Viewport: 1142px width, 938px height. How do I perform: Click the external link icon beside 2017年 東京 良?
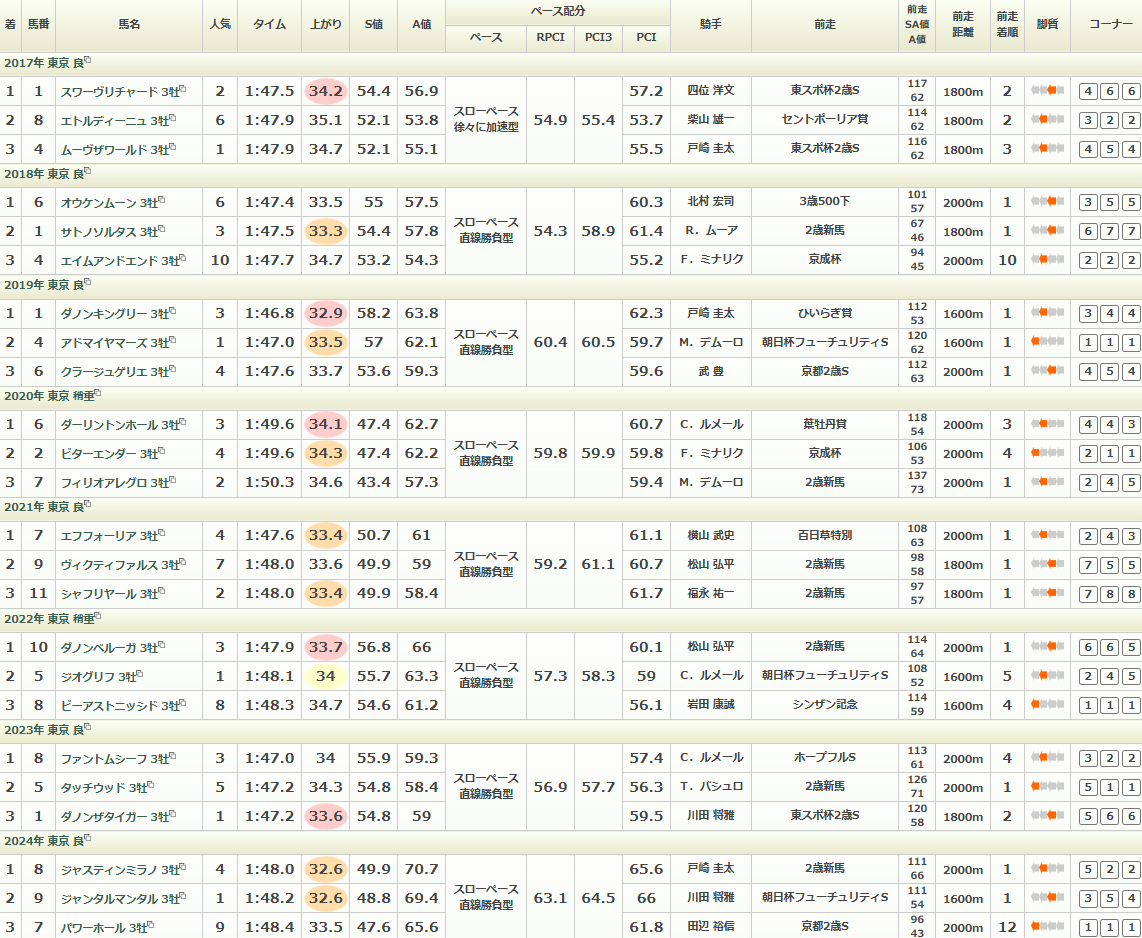(x=88, y=60)
